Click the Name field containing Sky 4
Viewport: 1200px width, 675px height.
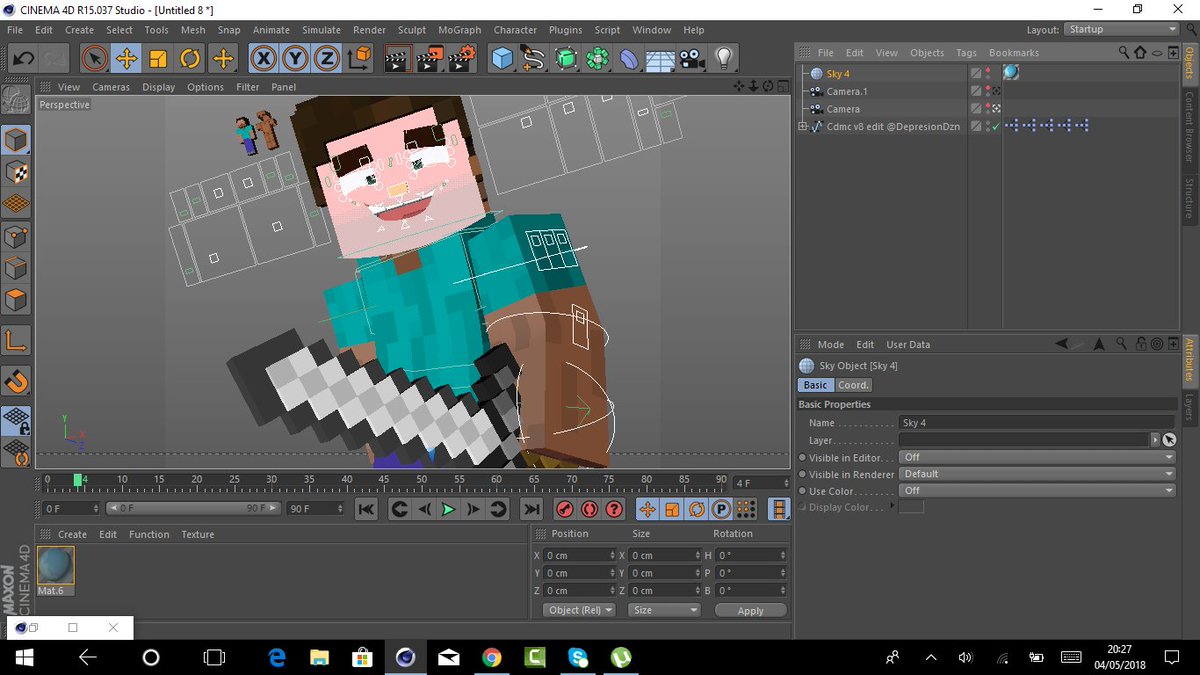1037,423
